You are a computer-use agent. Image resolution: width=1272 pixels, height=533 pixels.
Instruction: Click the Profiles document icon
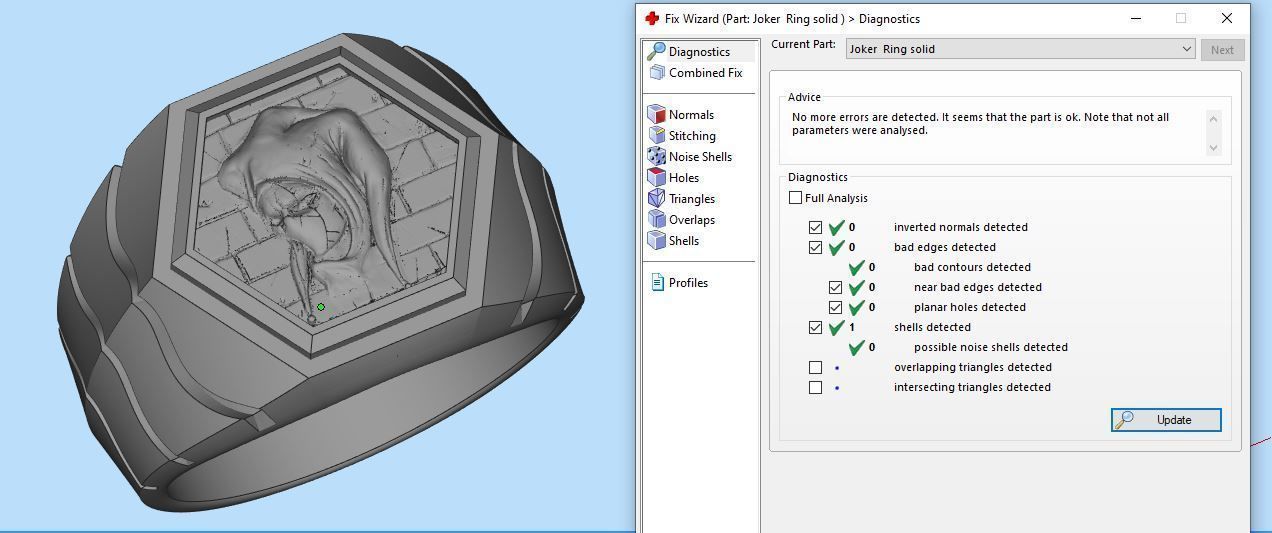point(657,282)
